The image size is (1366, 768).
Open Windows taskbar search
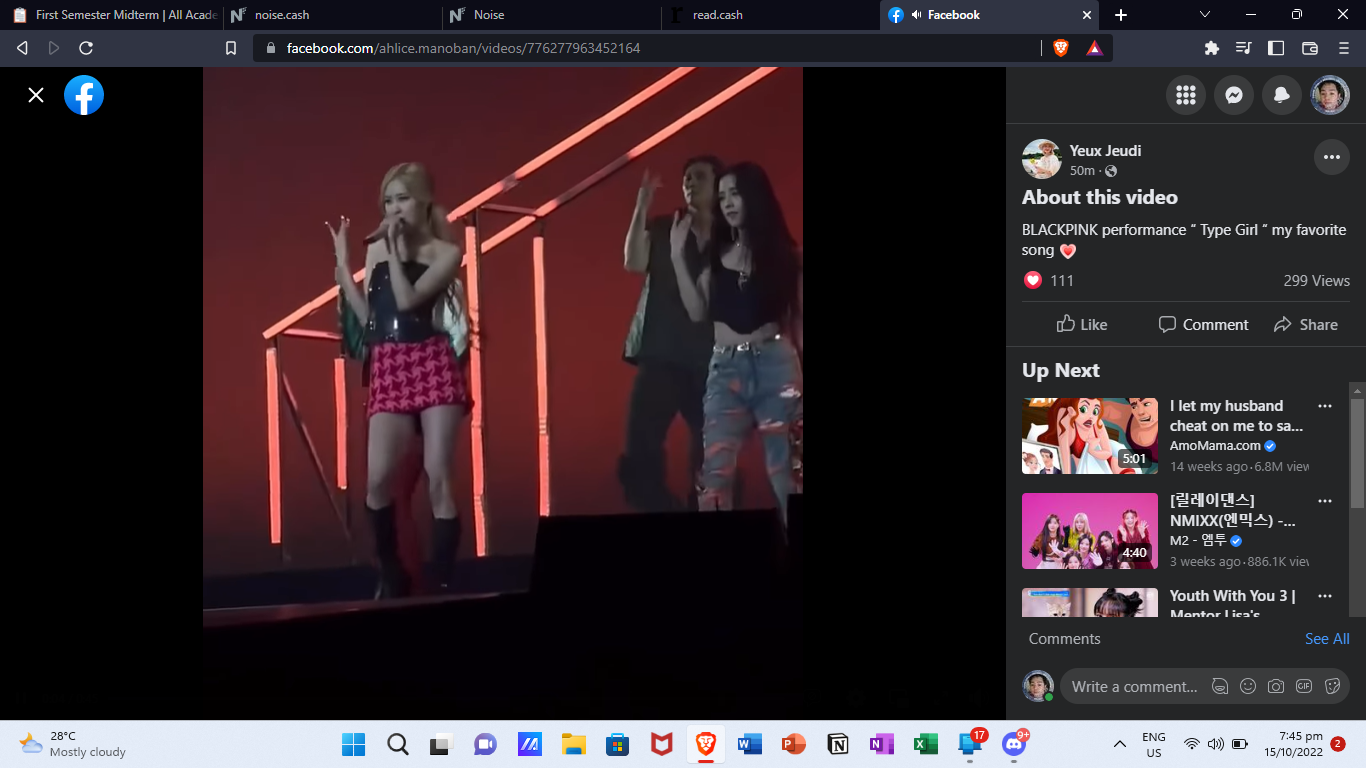pos(398,744)
